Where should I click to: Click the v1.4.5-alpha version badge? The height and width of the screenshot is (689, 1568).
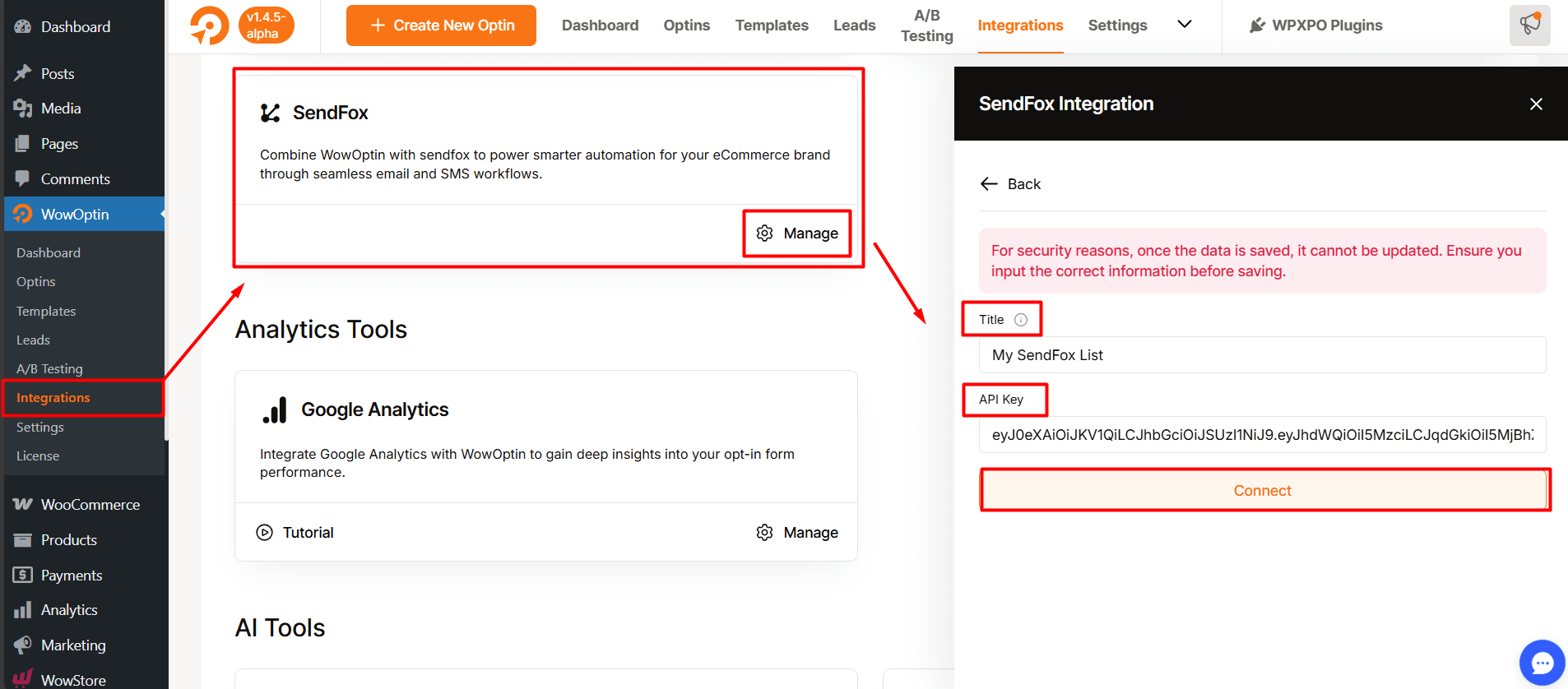tap(266, 25)
